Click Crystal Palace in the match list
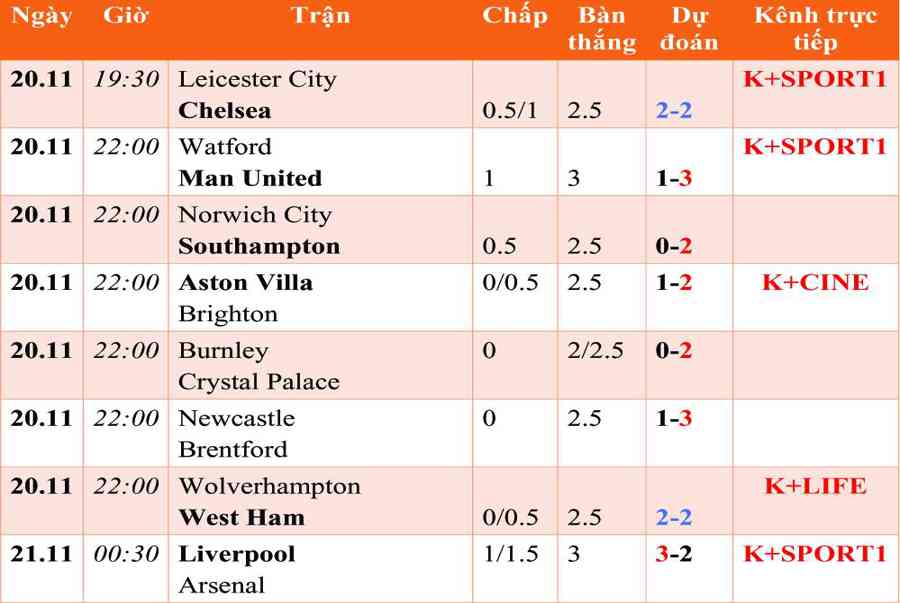This screenshot has width=900, height=603. click(x=259, y=382)
